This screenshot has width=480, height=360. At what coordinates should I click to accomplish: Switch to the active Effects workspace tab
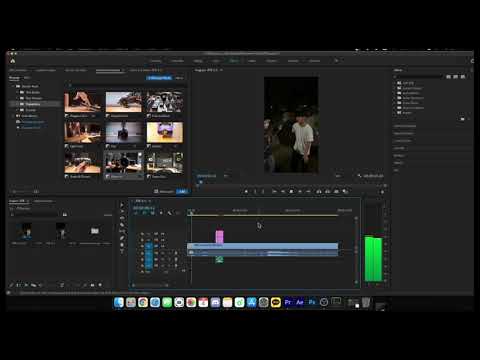tap(234, 61)
